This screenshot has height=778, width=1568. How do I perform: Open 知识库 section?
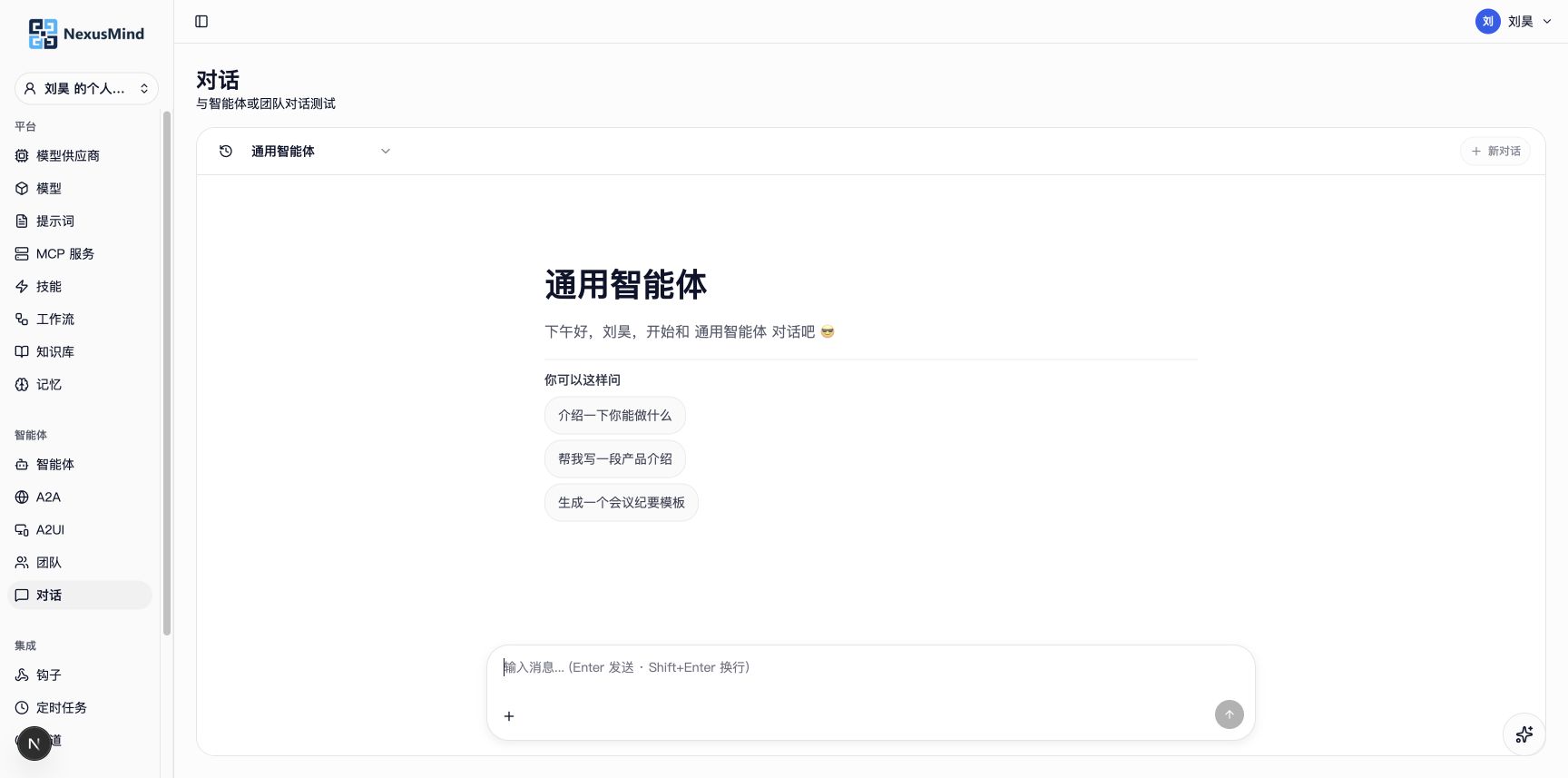click(x=80, y=352)
